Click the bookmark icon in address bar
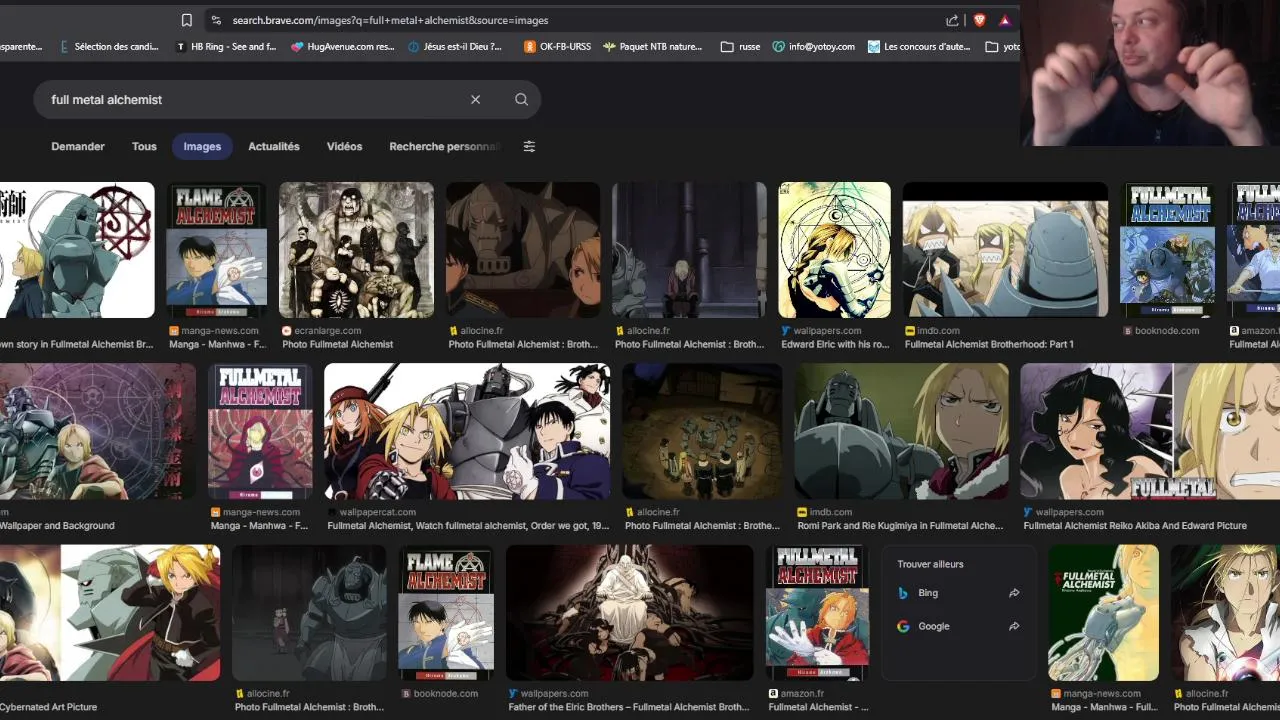The image size is (1280, 720). [187, 20]
